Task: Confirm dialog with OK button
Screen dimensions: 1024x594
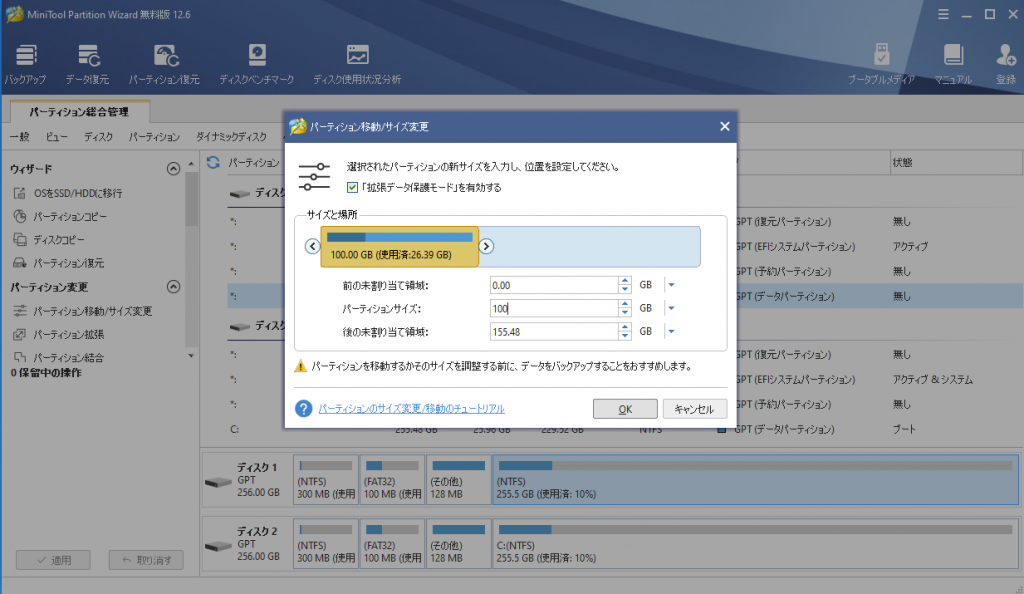Action: pyautogui.click(x=625, y=409)
